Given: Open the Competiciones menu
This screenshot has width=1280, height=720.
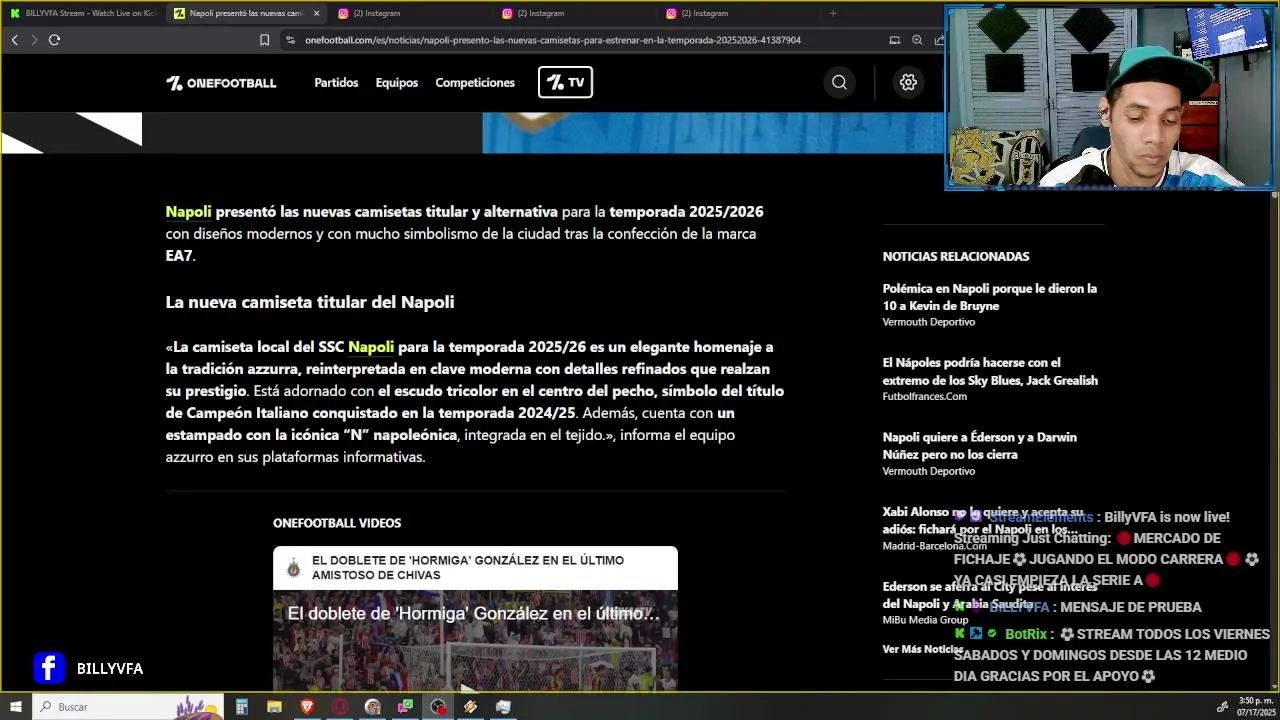Looking at the screenshot, I should (475, 83).
